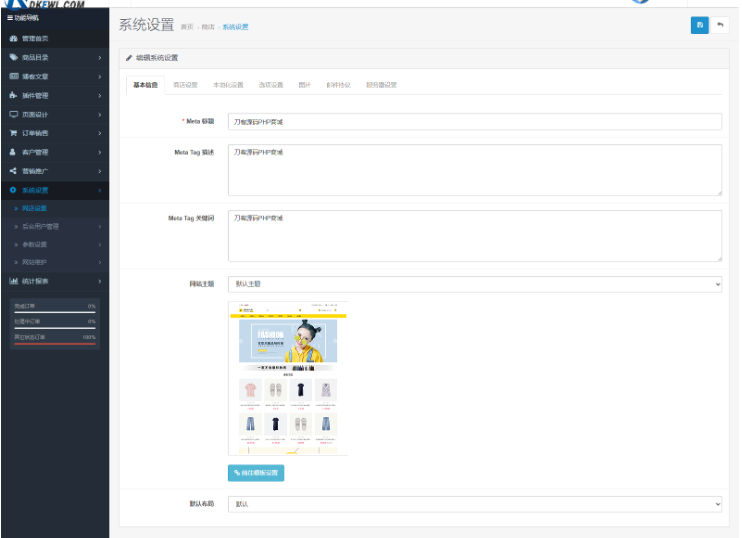This screenshot has width=742, height=538.
Task: Open the website theme dropdown
Action: pos(474,284)
